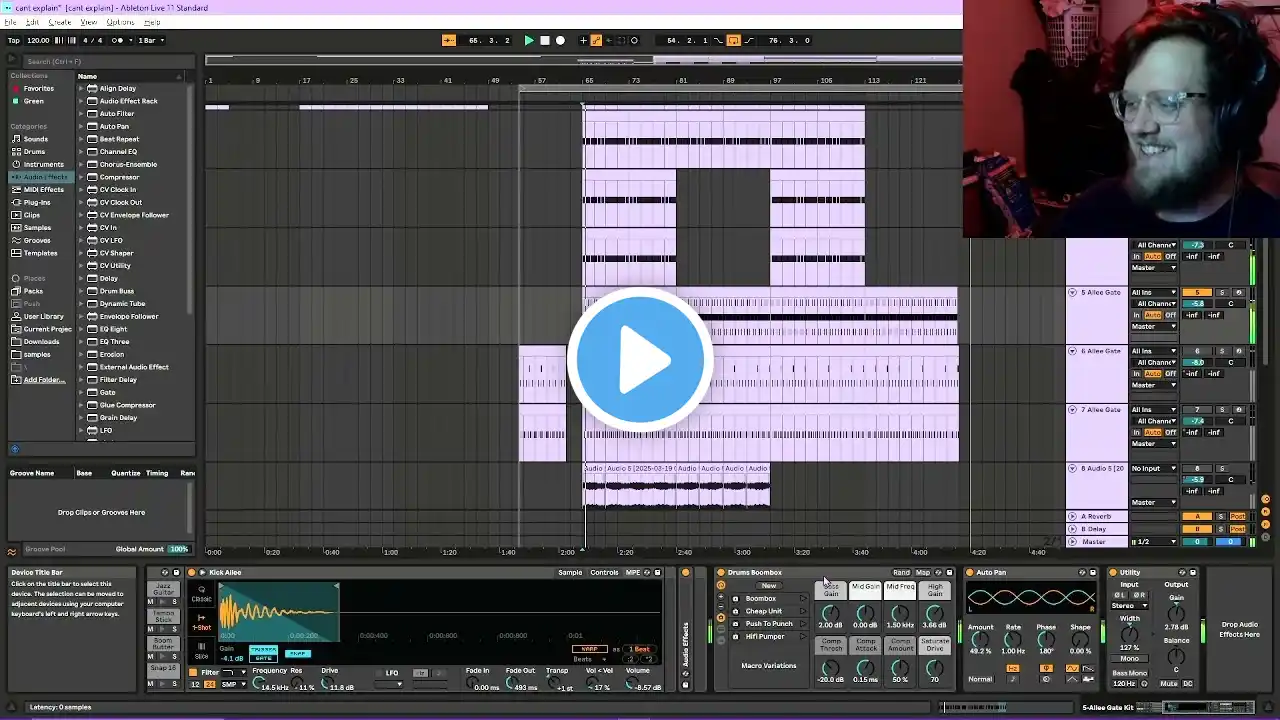Adjust the Kick Allee Volume knob
1280x720 pixels.
(632, 683)
